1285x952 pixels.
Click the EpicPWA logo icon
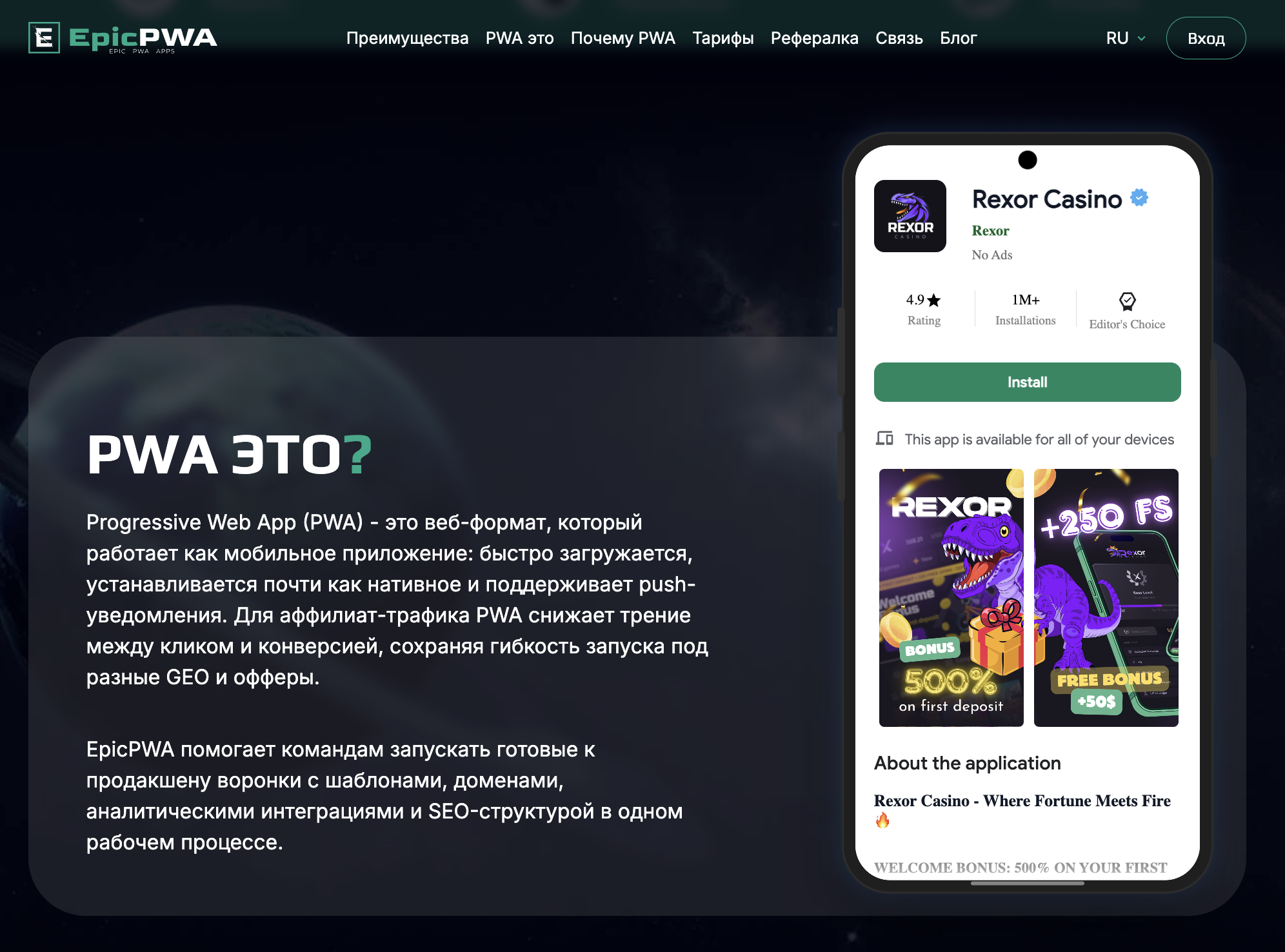click(44, 37)
